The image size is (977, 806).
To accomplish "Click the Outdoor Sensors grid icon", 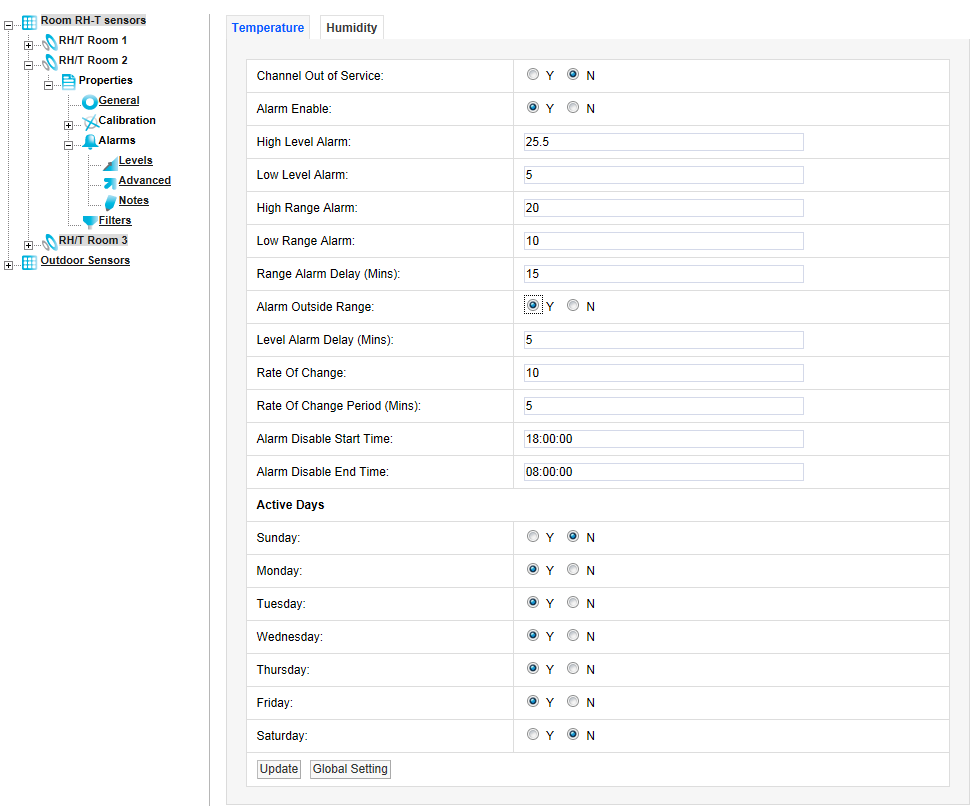I will tap(29, 262).
